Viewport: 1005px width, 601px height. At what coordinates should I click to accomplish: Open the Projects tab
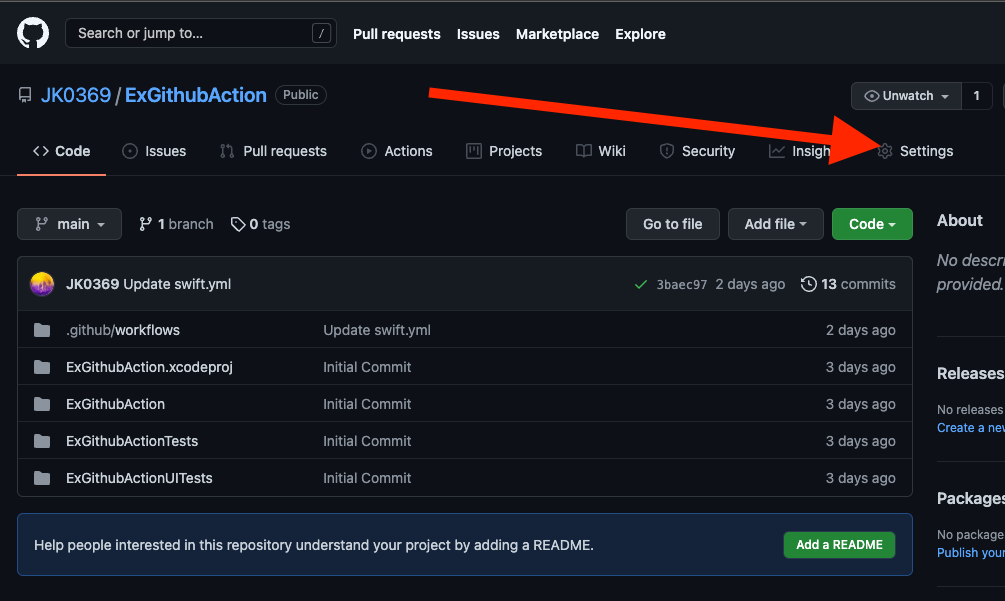(x=504, y=151)
